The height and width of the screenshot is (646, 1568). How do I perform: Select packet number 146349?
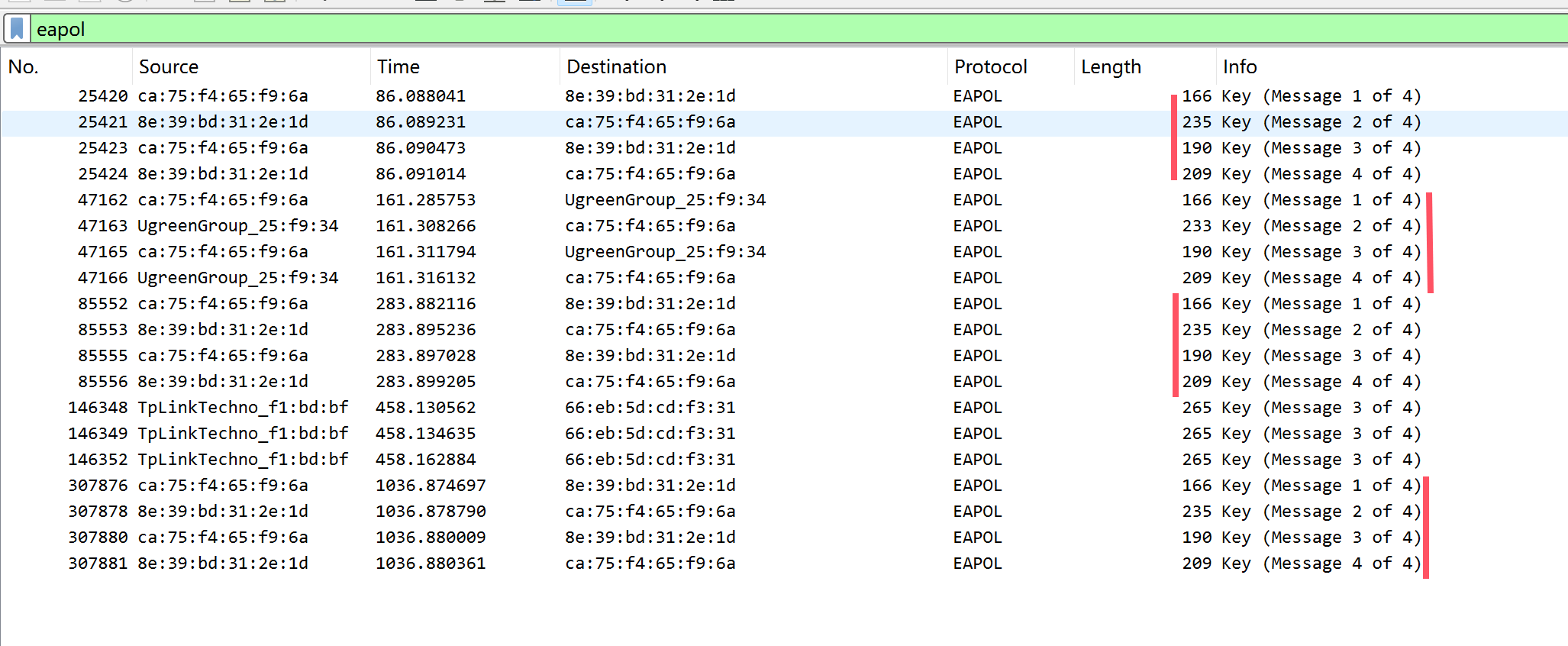tap(784, 434)
